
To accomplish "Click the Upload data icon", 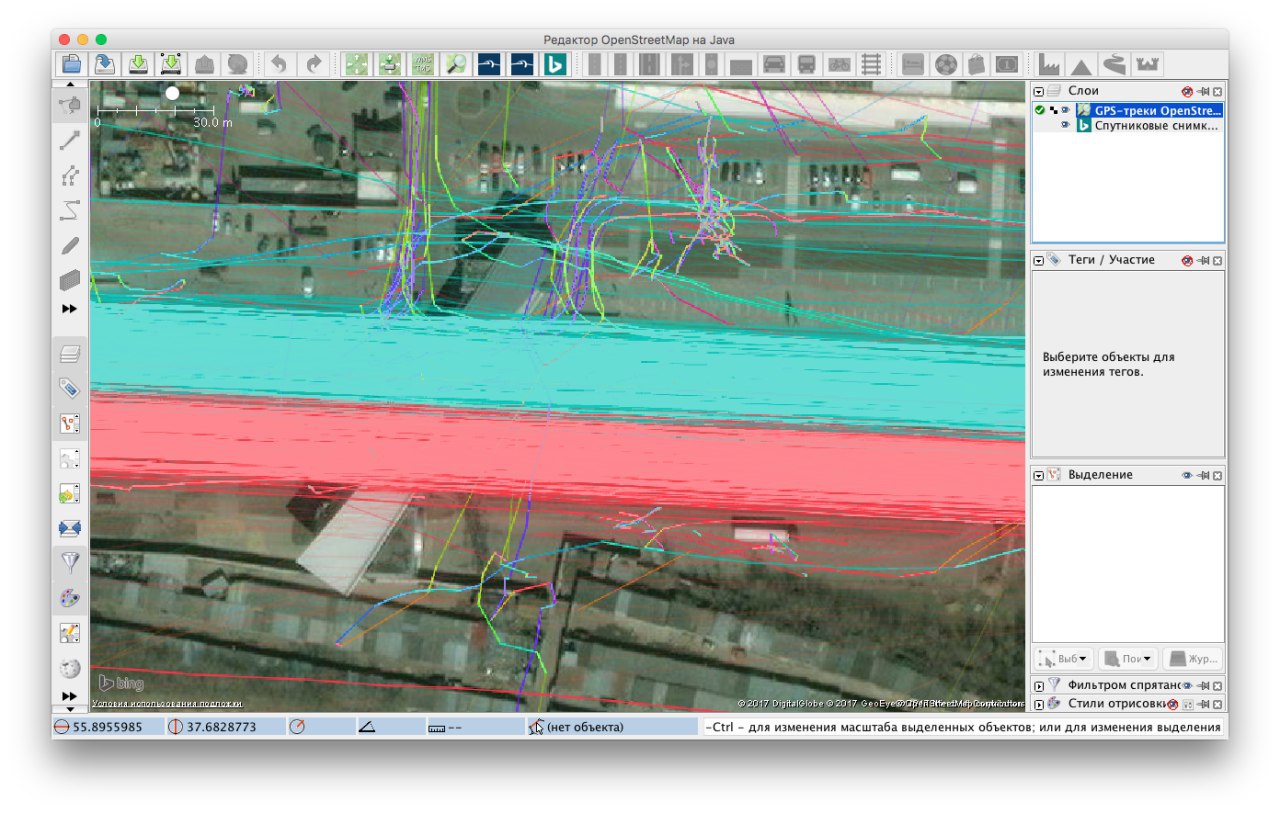I will (x=205, y=64).
